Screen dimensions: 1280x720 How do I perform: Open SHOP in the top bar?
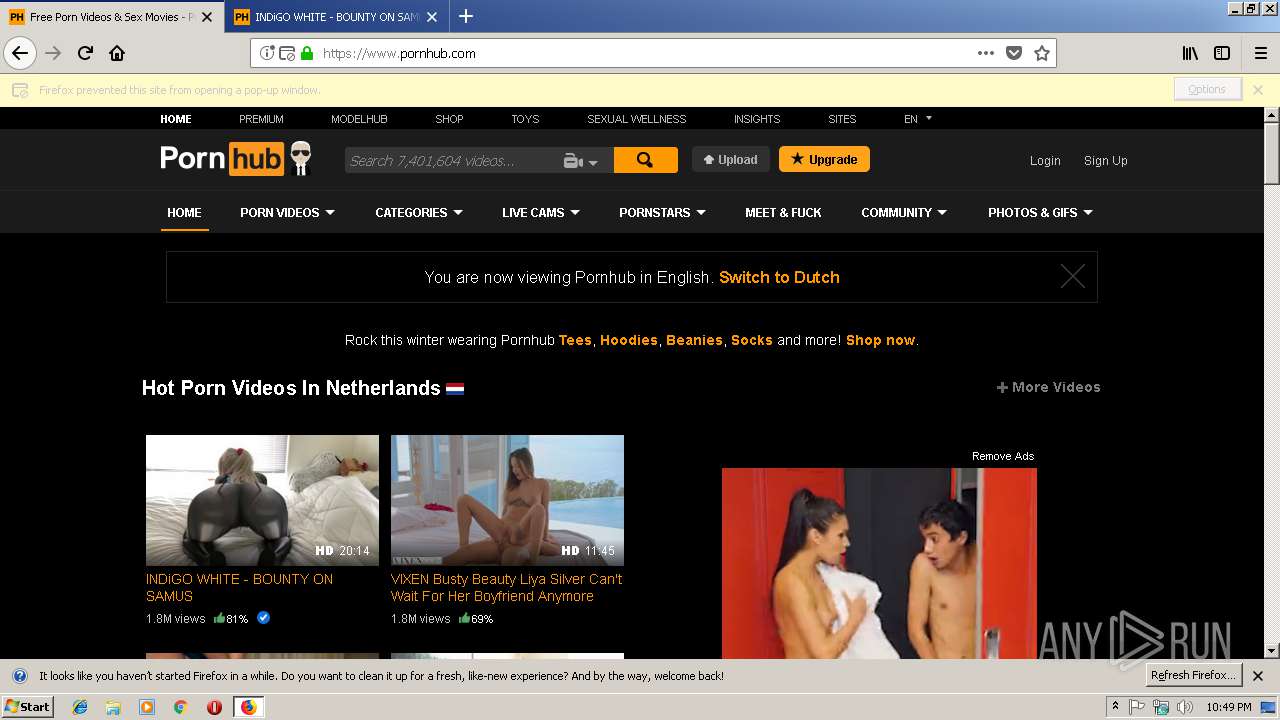(449, 119)
